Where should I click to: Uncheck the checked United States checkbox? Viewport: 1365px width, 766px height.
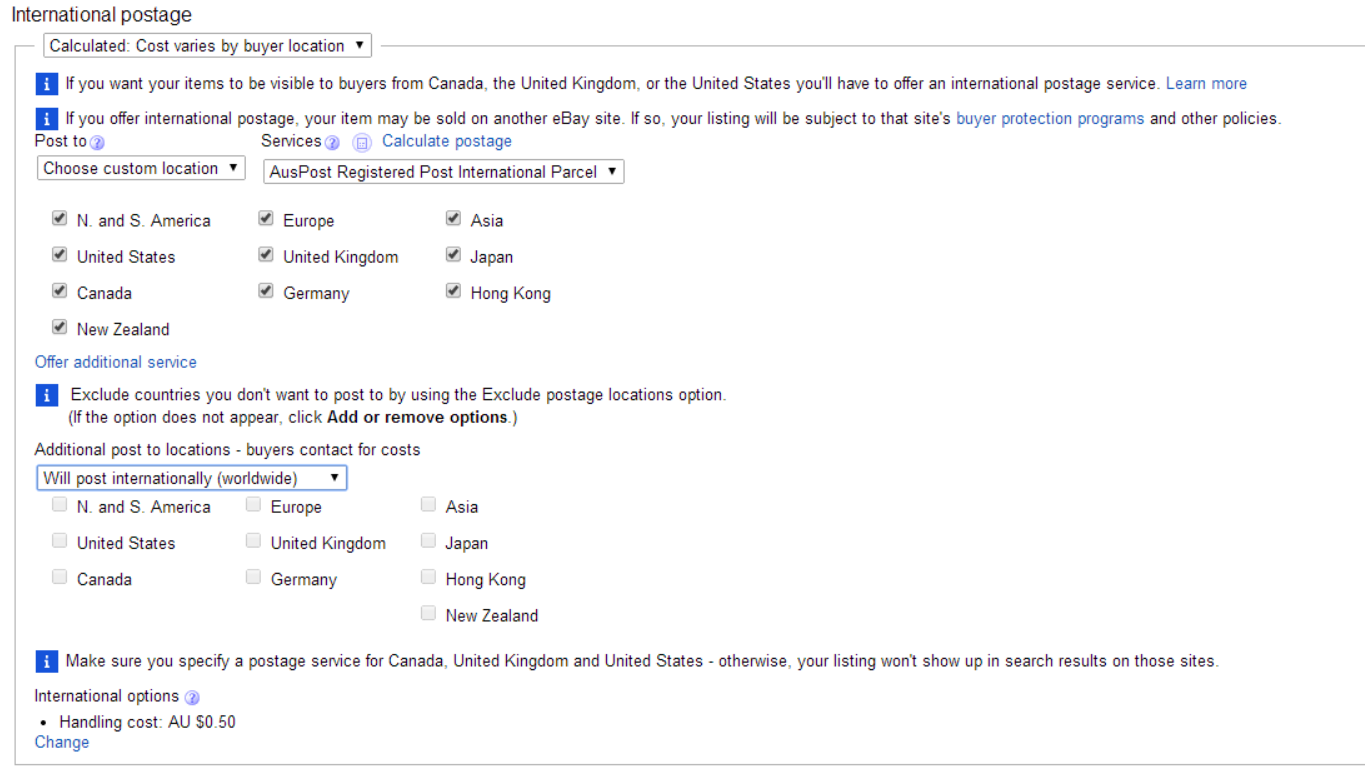60,255
